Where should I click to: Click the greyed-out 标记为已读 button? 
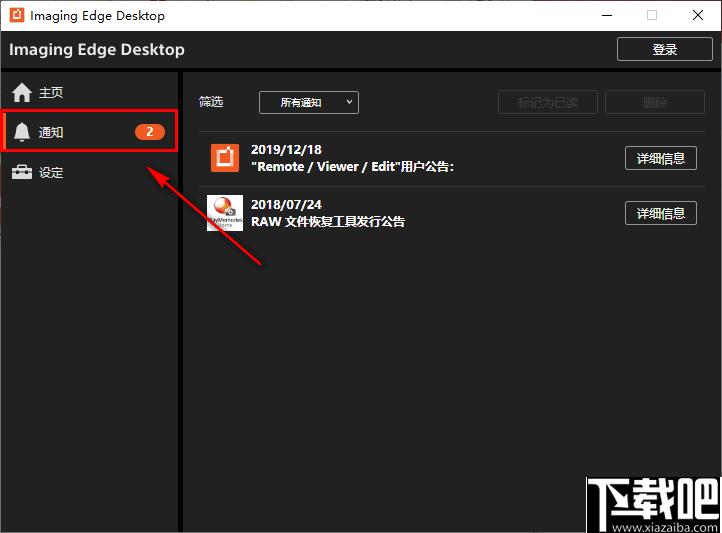pos(547,102)
